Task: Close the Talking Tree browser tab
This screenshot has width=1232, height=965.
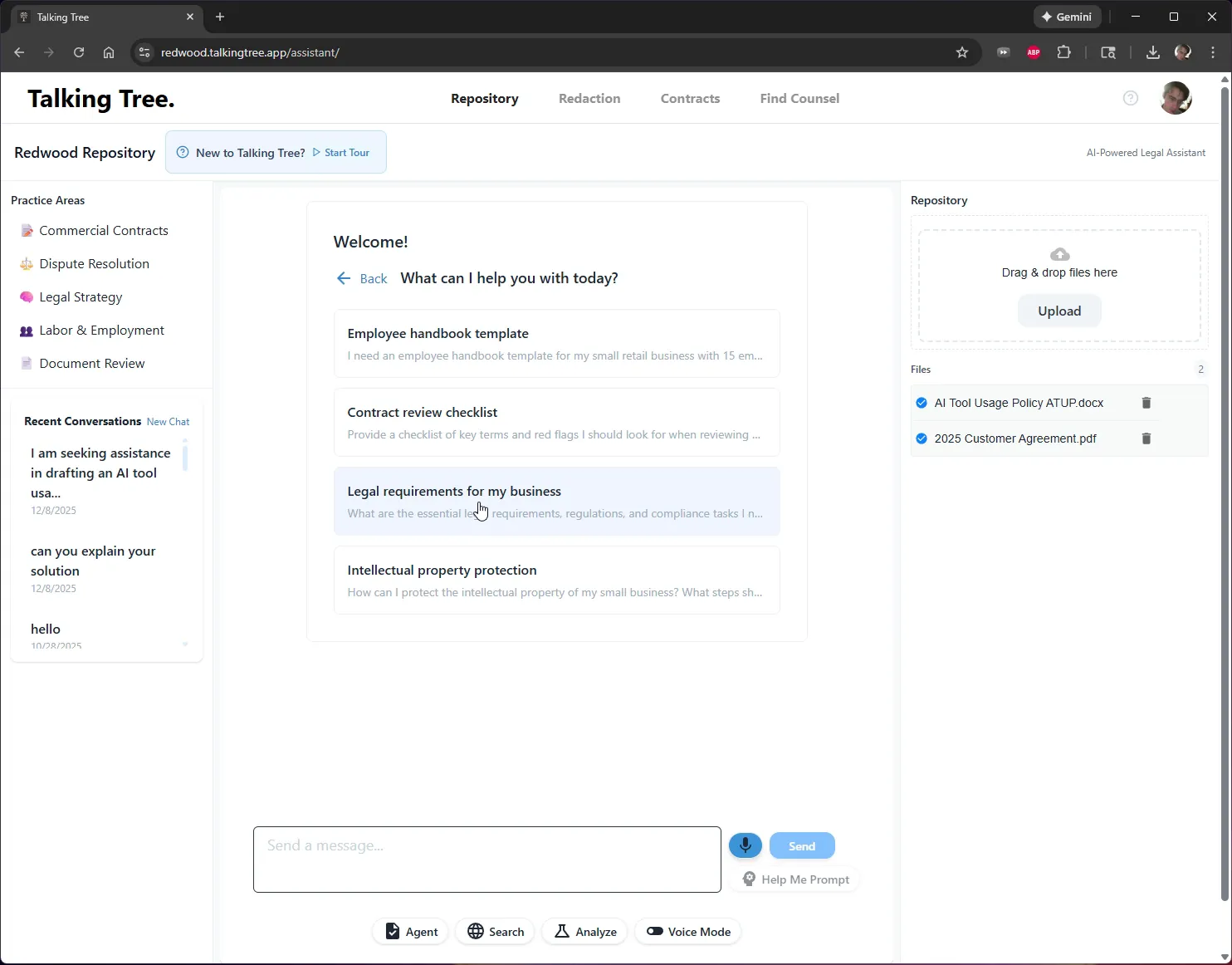Action: (x=190, y=17)
